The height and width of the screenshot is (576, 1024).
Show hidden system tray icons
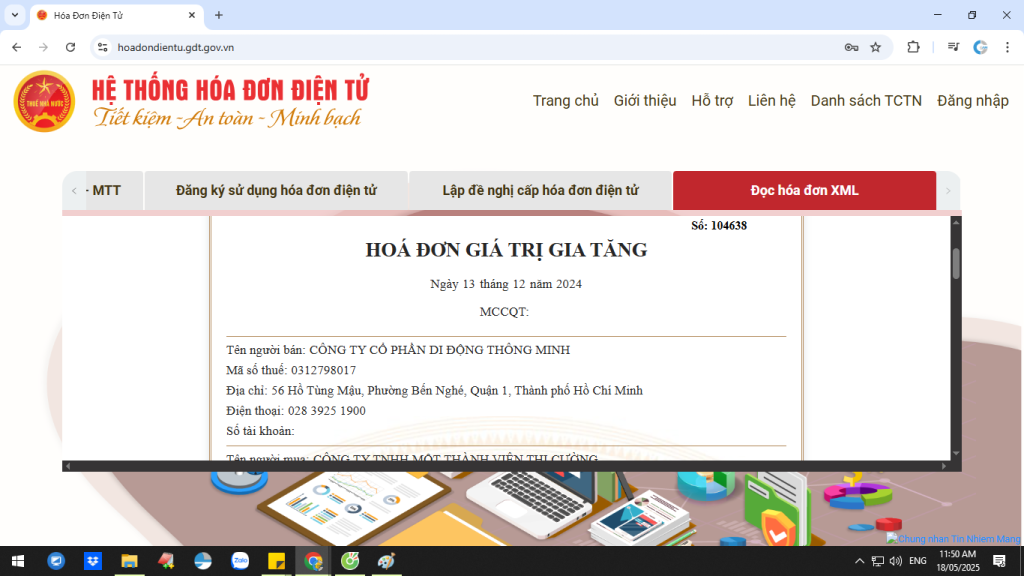tap(859, 561)
